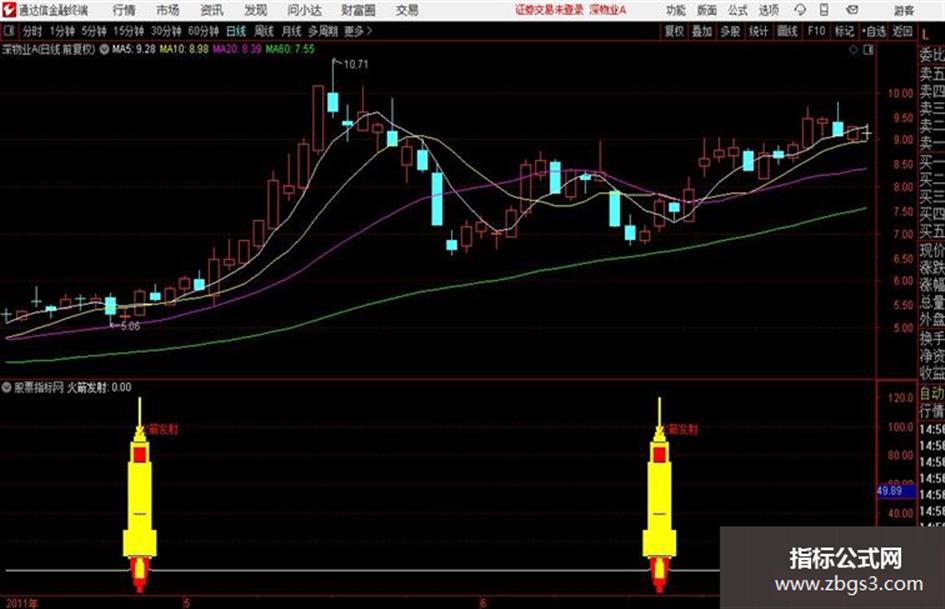Open the 选项 menu
This screenshot has width=945, height=609.
pyautogui.click(x=768, y=10)
